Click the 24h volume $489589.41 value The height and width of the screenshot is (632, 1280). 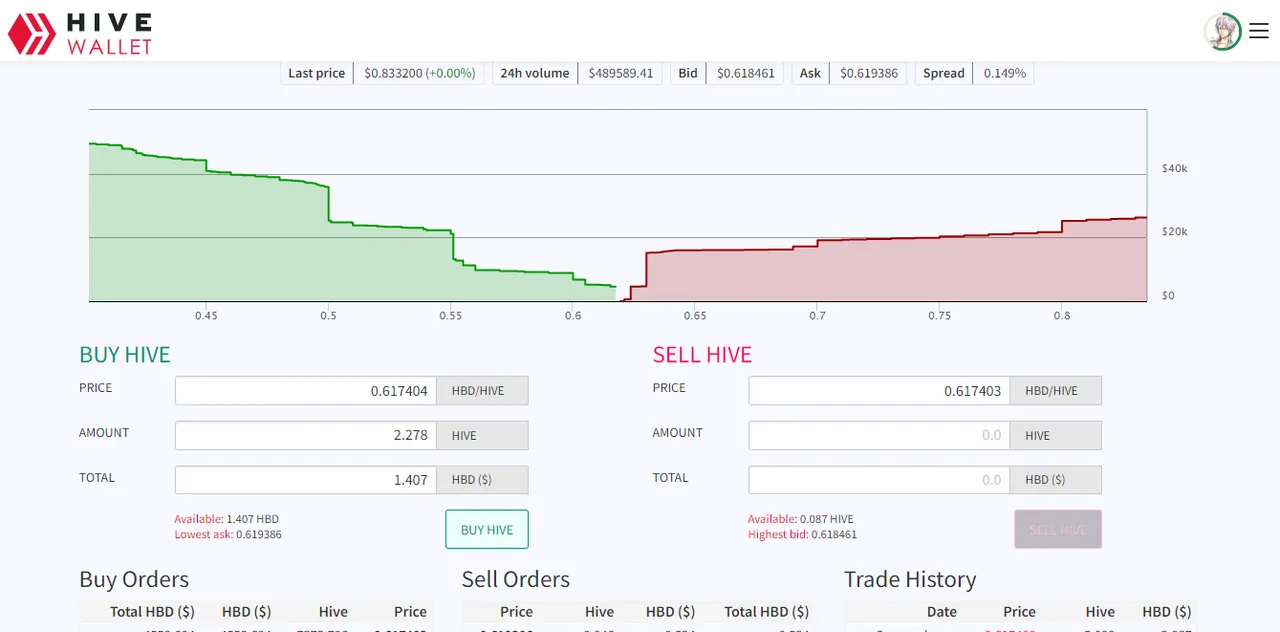pos(620,73)
